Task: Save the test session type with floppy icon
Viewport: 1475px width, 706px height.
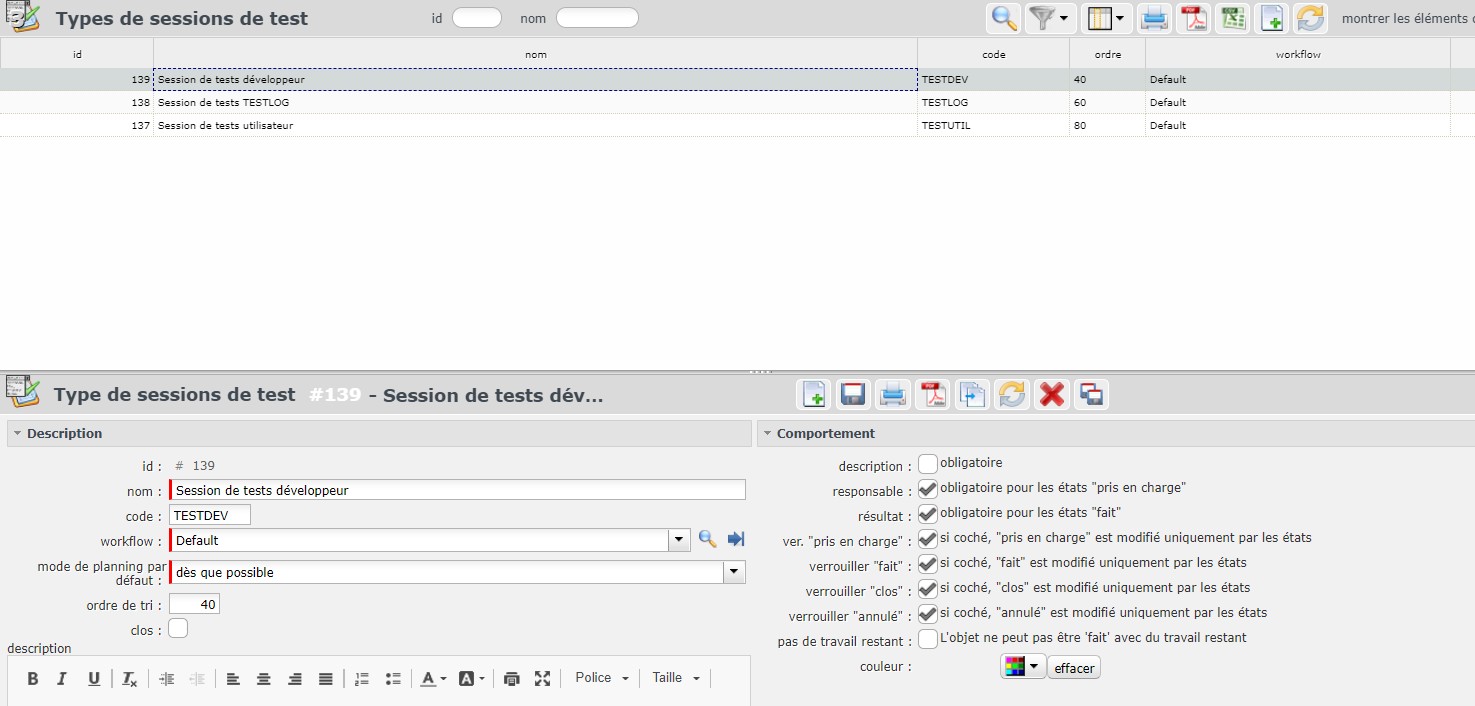Action: point(853,395)
